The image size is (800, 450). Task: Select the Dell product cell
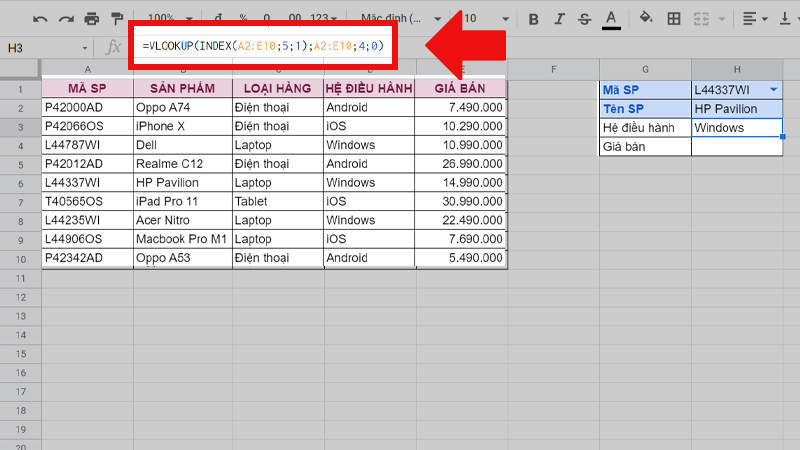183,145
